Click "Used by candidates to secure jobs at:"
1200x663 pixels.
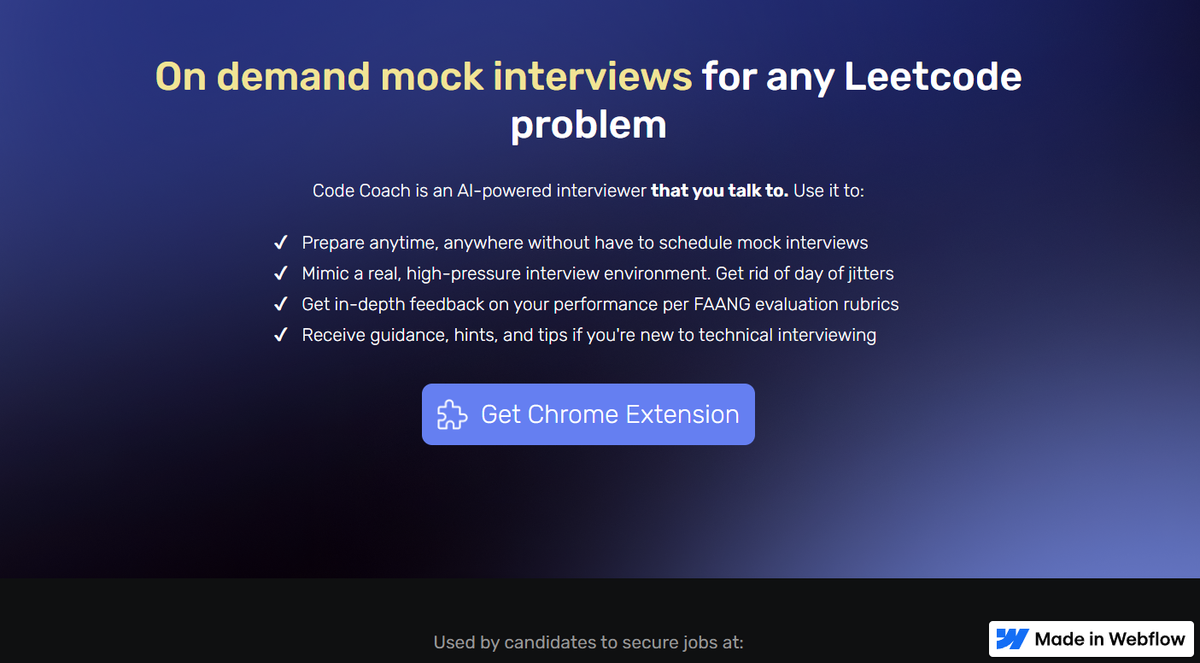(x=588, y=642)
